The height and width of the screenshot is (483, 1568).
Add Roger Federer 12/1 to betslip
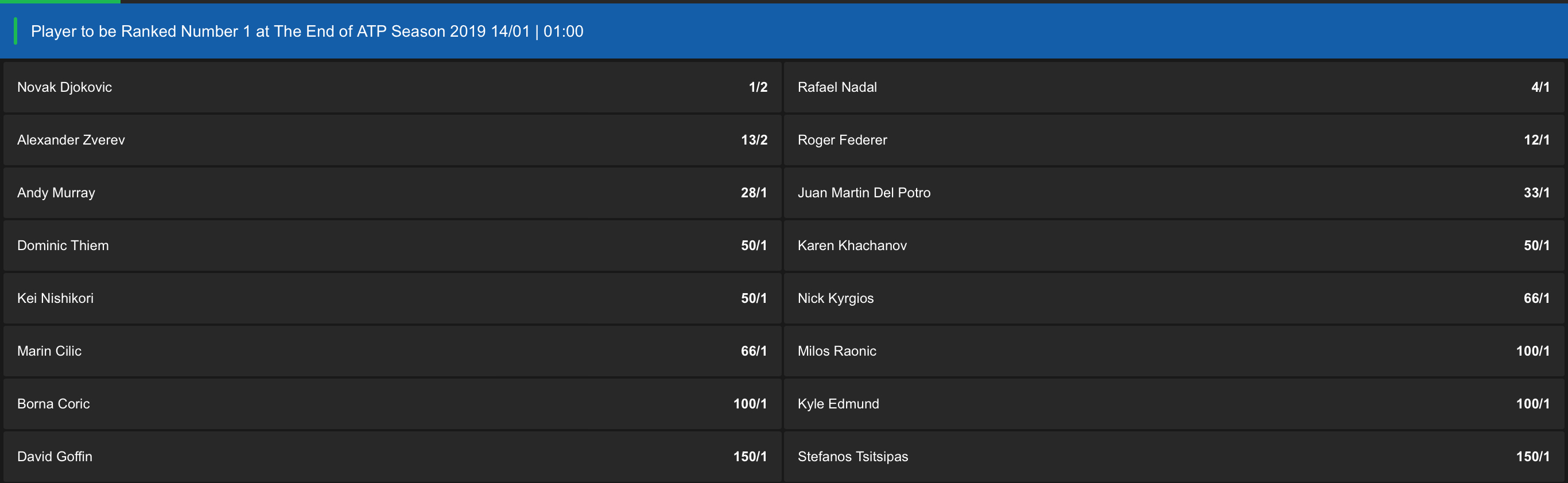coord(1174,140)
